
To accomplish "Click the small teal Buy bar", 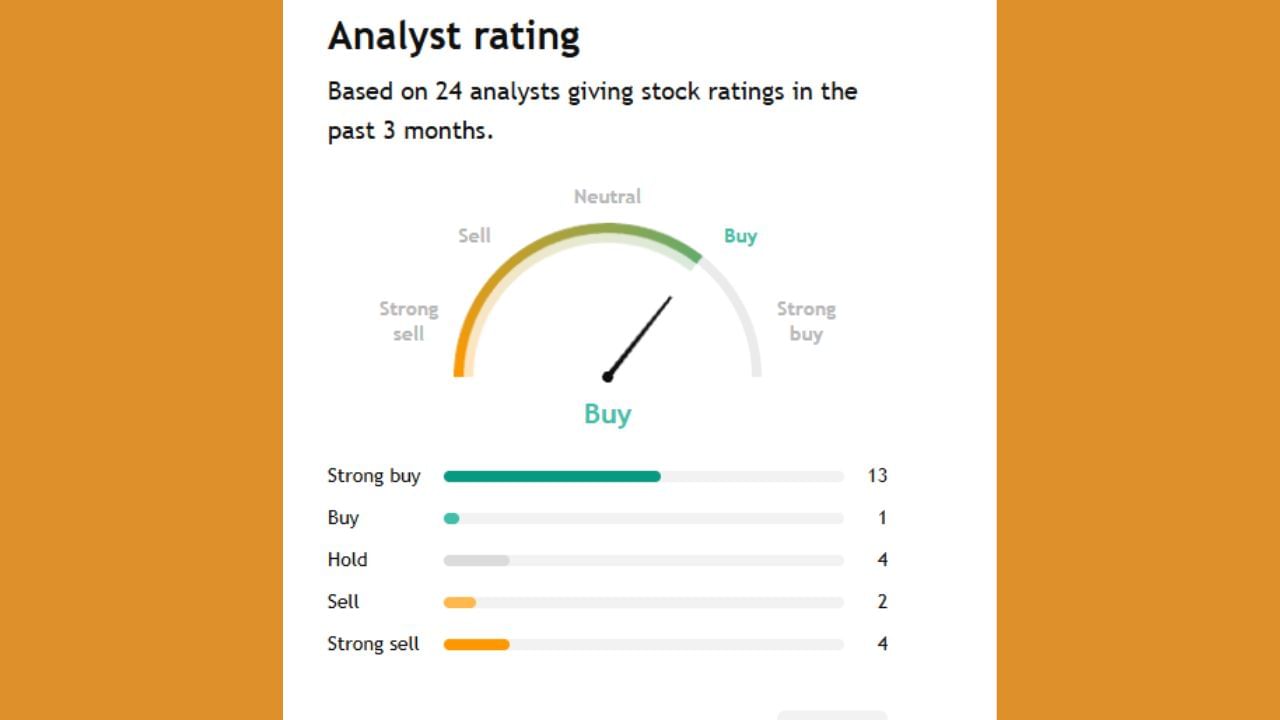I will [451, 518].
